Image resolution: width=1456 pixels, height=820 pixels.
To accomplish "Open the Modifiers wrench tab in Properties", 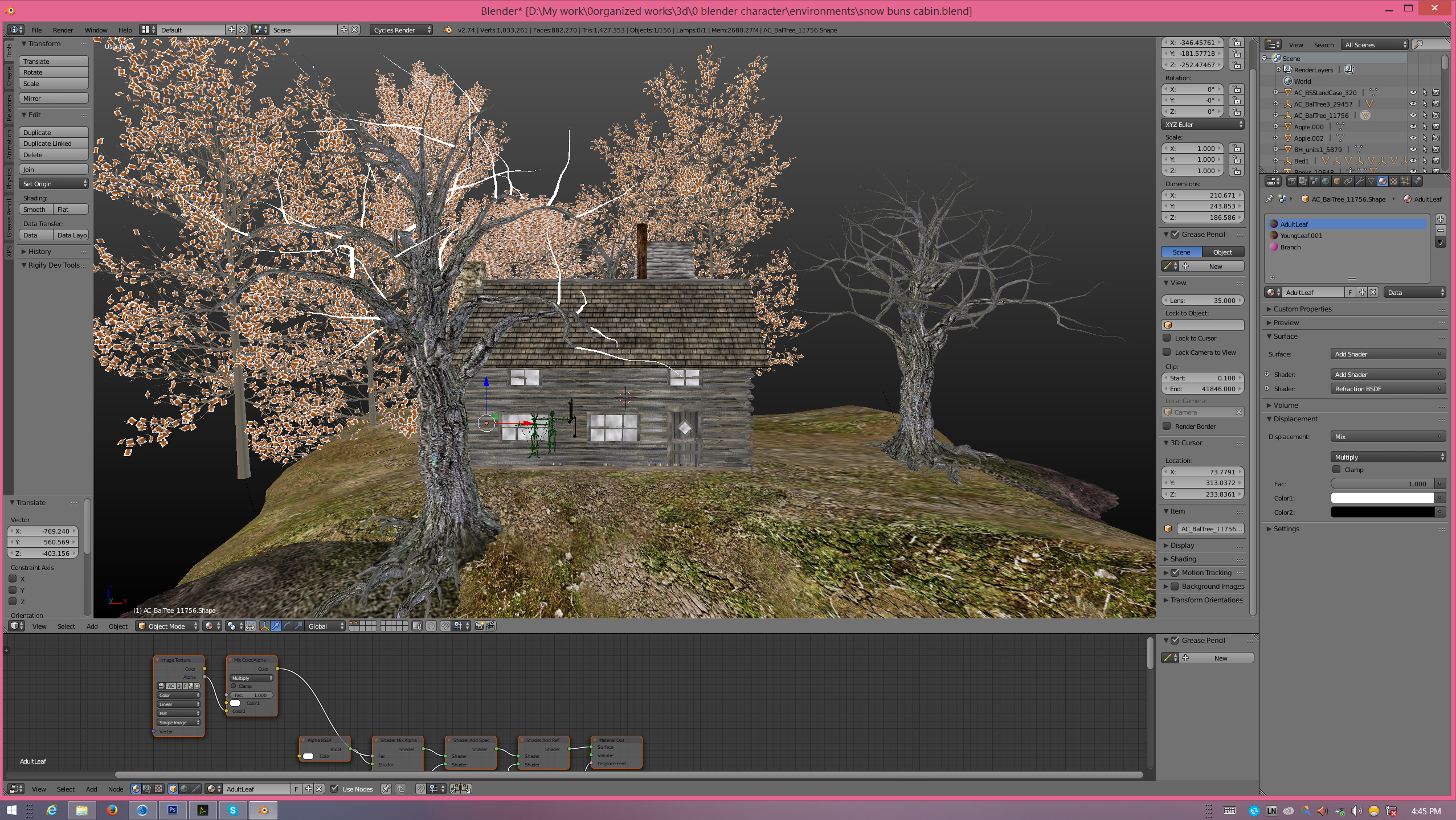I will pos(1360,181).
